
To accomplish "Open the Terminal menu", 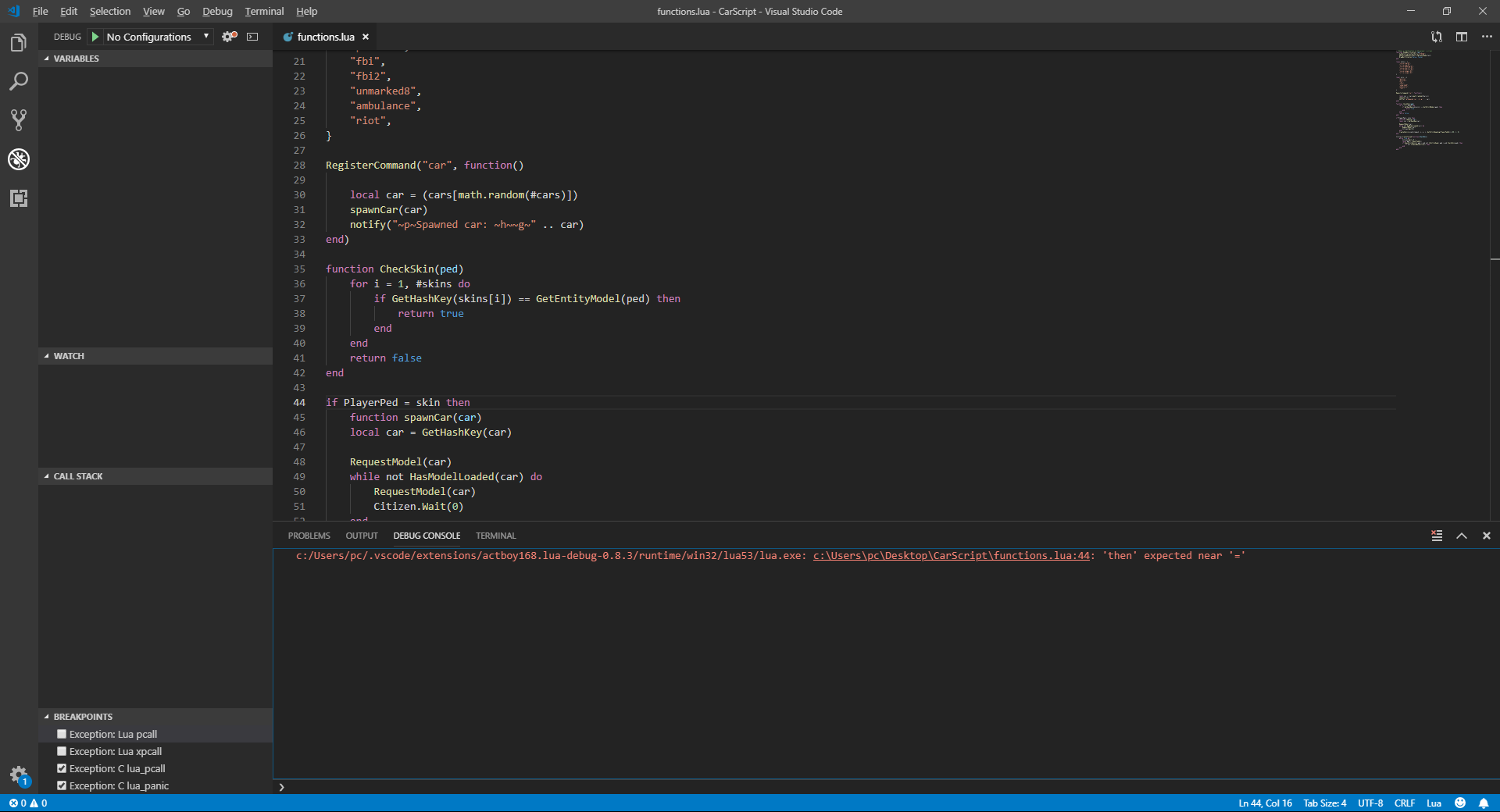I will [264, 11].
